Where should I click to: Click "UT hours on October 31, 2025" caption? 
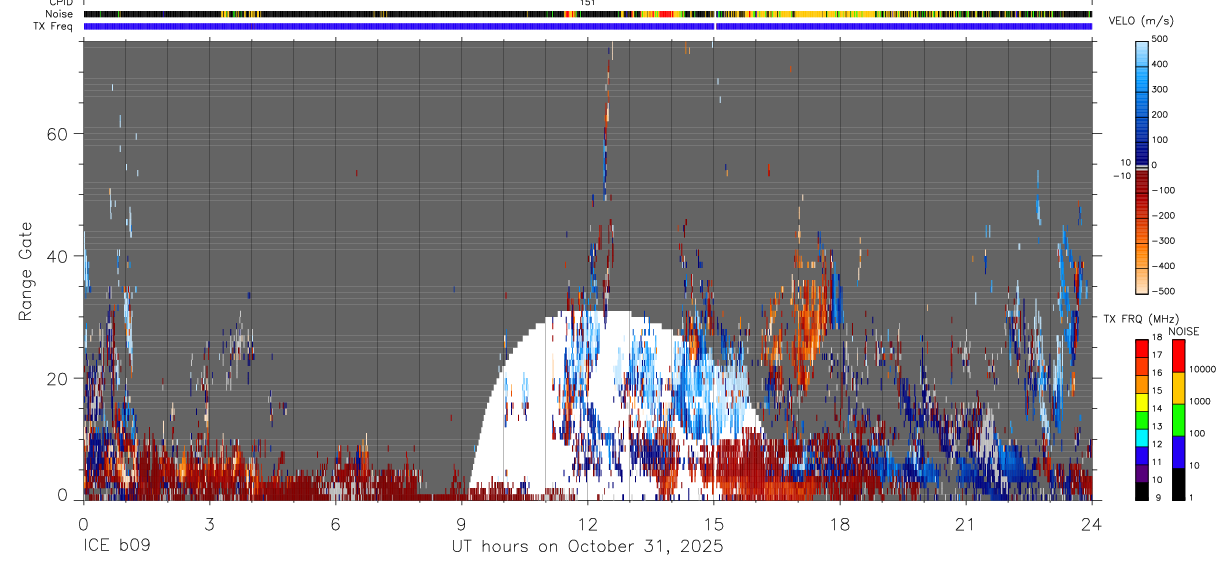click(x=588, y=546)
